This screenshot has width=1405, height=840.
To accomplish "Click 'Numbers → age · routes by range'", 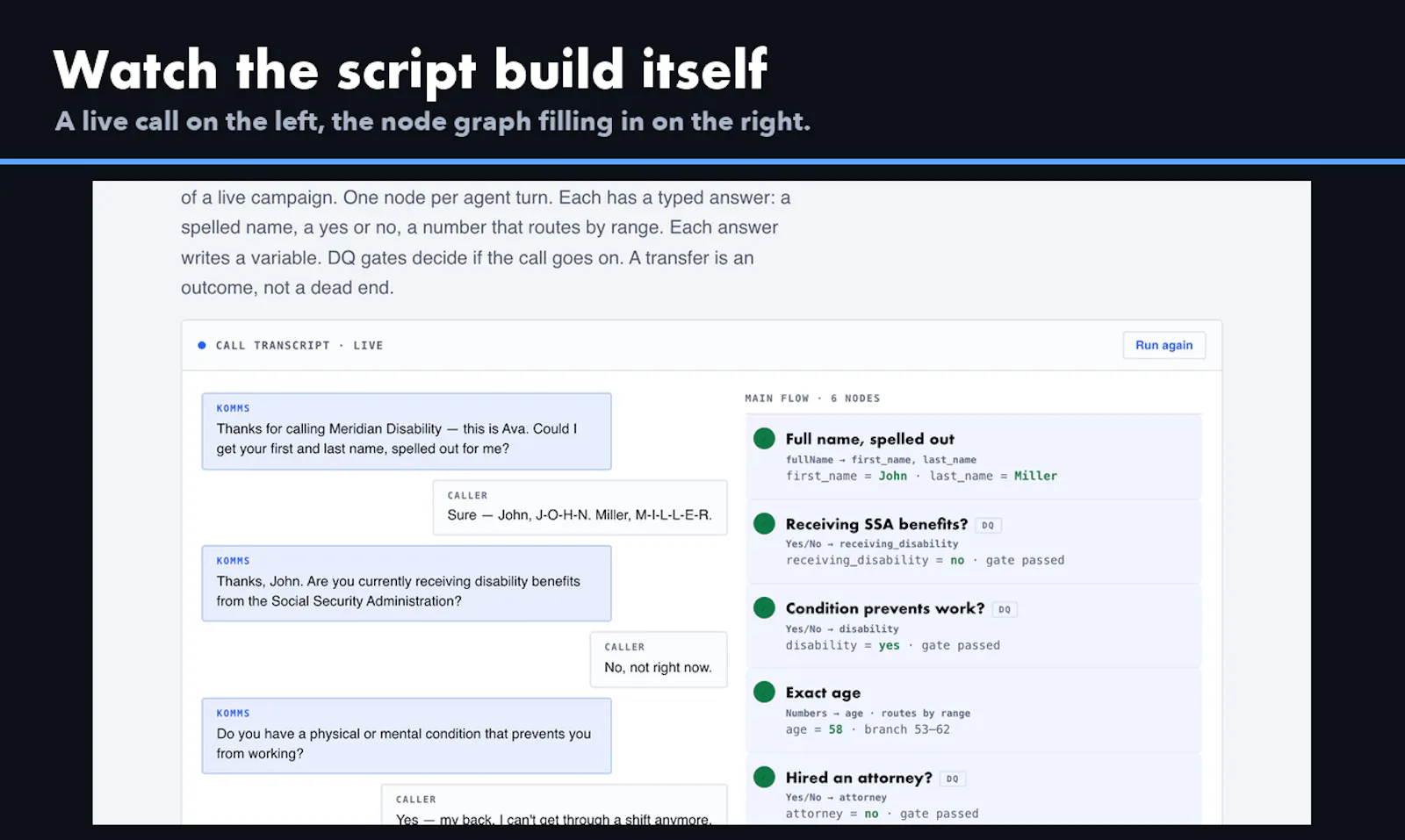I will (x=878, y=714).
